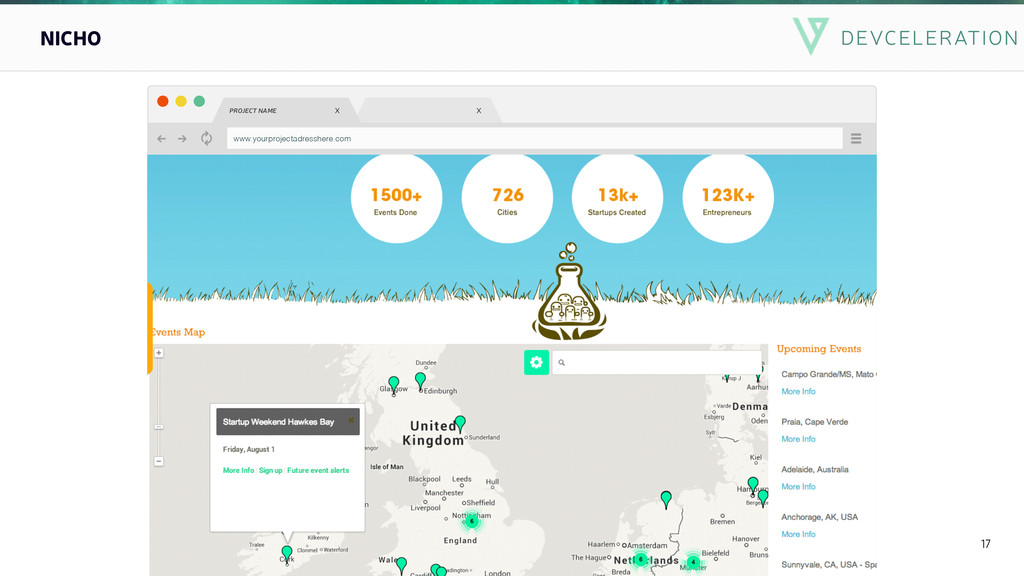Click the Sunnyvale, CA, USA event entry

(x=829, y=565)
